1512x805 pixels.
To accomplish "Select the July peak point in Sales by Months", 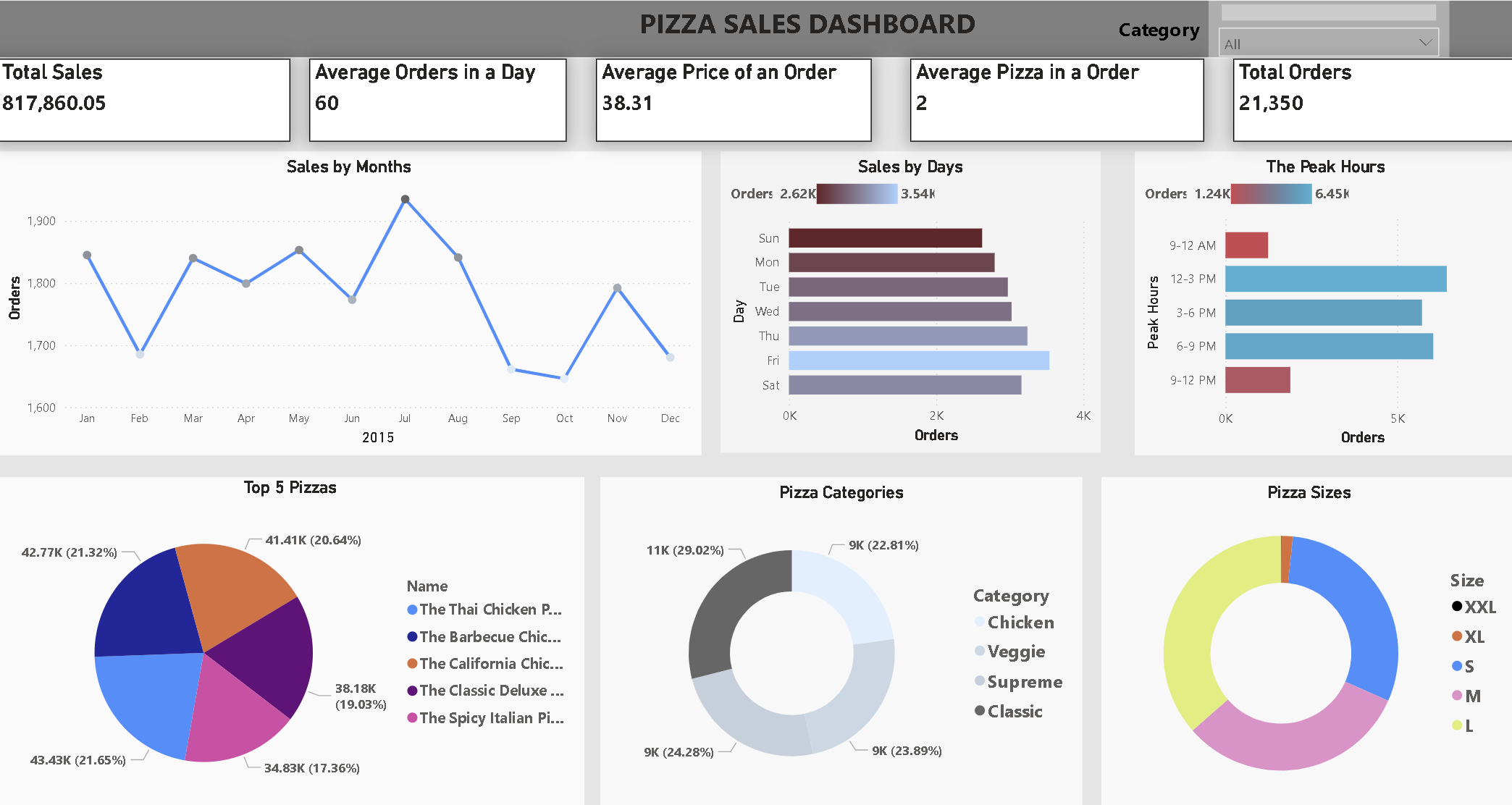I will tap(405, 198).
